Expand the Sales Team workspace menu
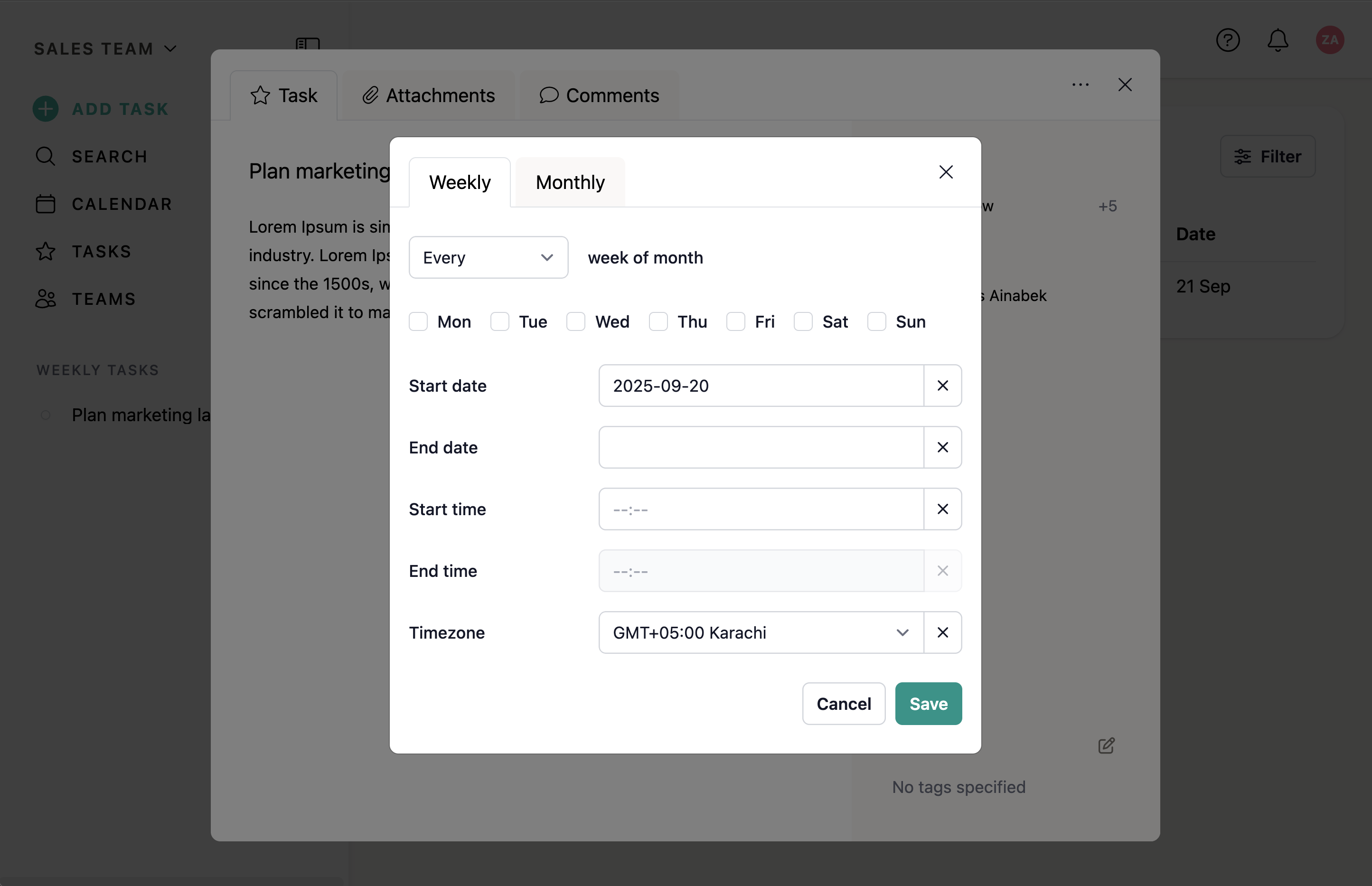Image resolution: width=1372 pixels, height=886 pixels. pos(105,49)
